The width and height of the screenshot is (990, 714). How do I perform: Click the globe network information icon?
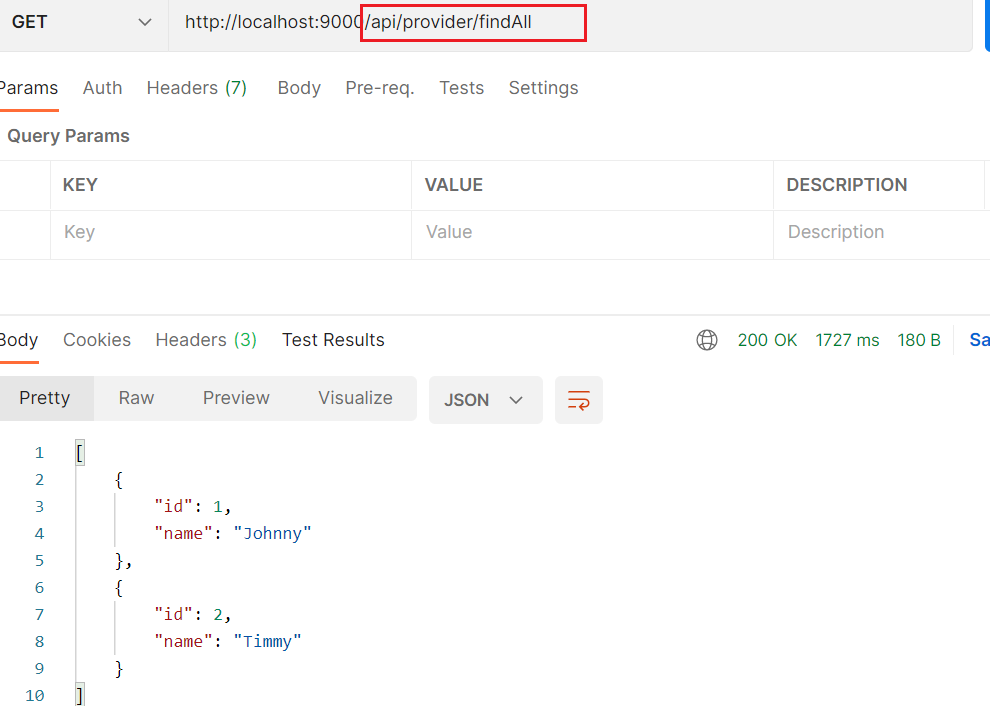pyautogui.click(x=707, y=340)
